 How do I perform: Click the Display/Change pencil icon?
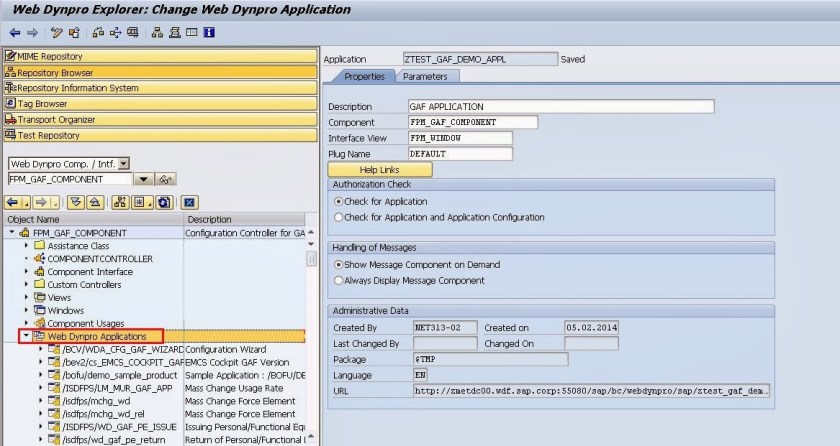pyautogui.click(x=57, y=33)
